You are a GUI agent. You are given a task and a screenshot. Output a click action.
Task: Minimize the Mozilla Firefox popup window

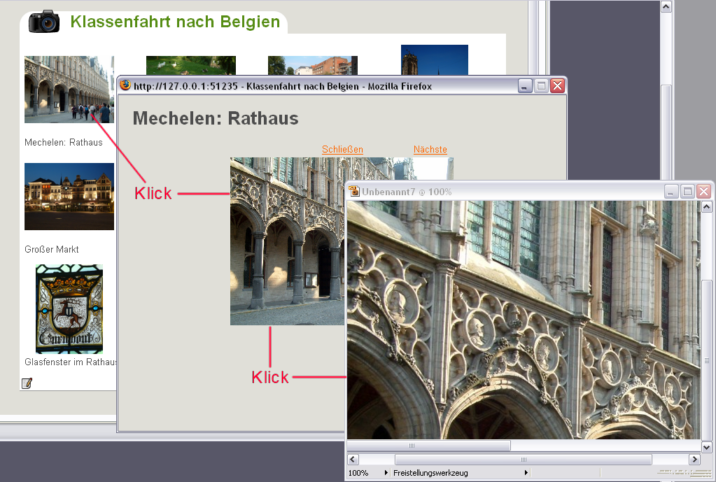coord(525,86)
